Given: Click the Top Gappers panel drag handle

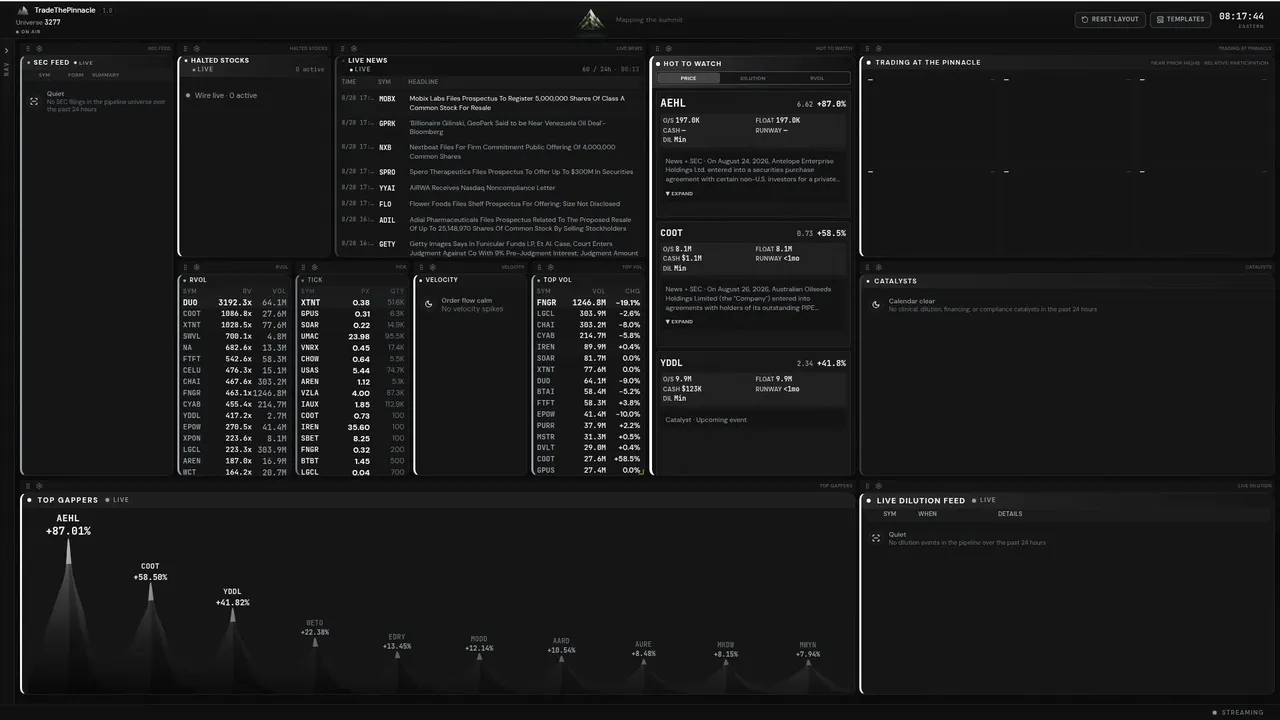Looking at the screenshot, I should tap(26, 486).
